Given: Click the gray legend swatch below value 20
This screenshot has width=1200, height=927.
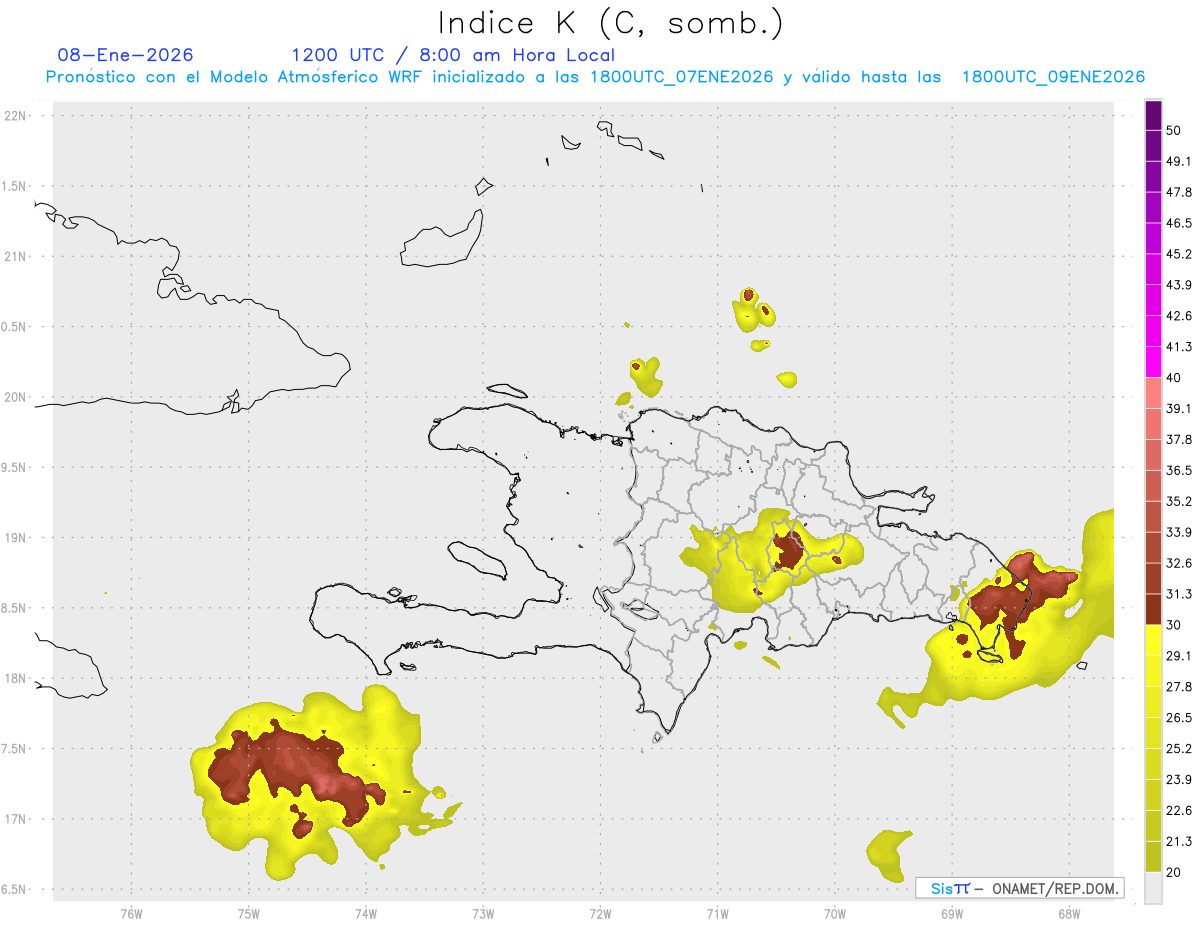Looking at the screenshot, I should tap(1153, 887).
